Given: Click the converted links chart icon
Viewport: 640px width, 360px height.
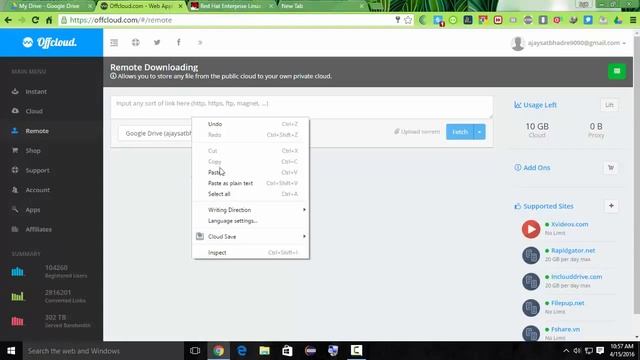Looking at the screenshot, I should click(17, 296).
